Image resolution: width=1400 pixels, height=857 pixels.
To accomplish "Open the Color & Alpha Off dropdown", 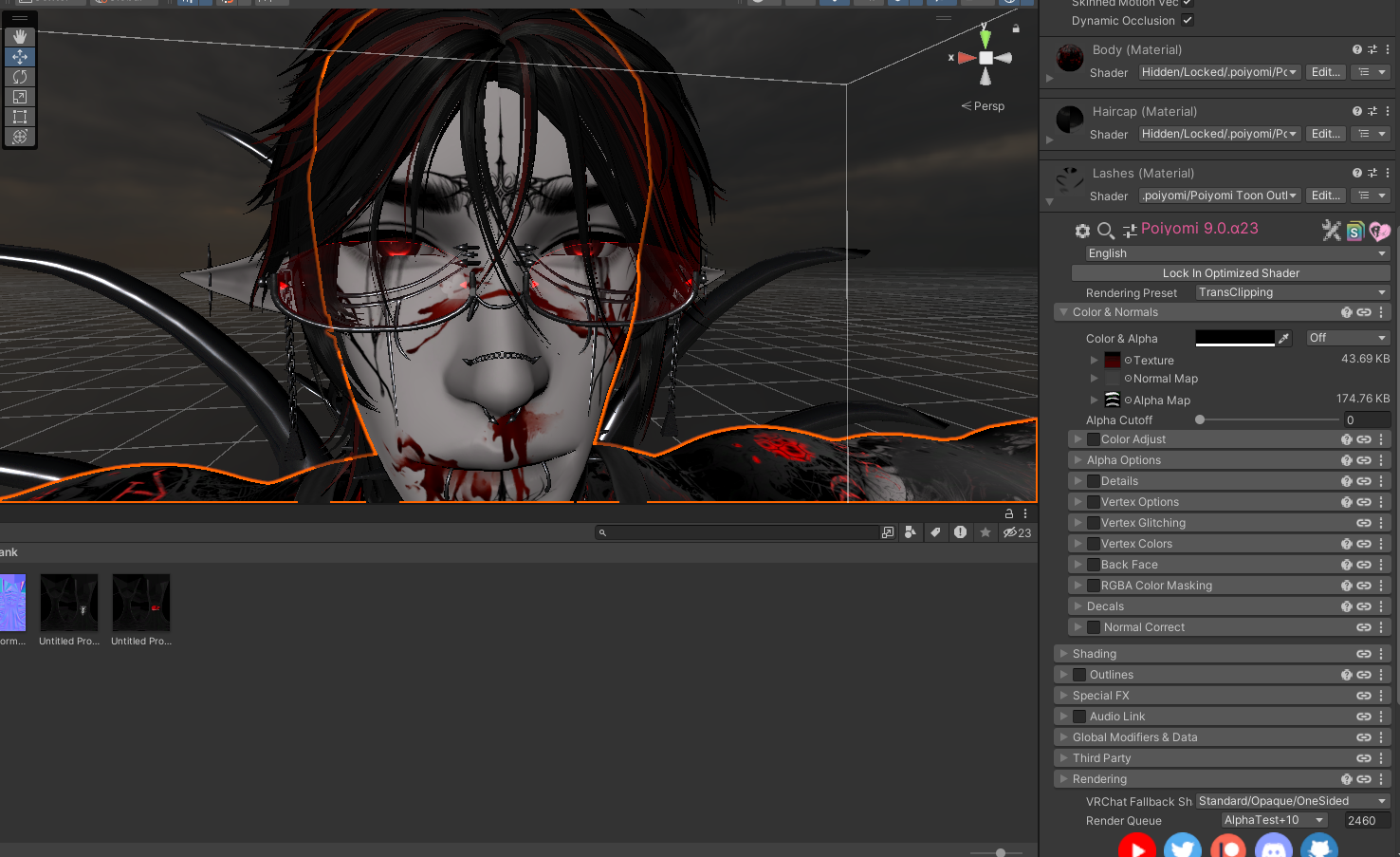I will 1348,338.
